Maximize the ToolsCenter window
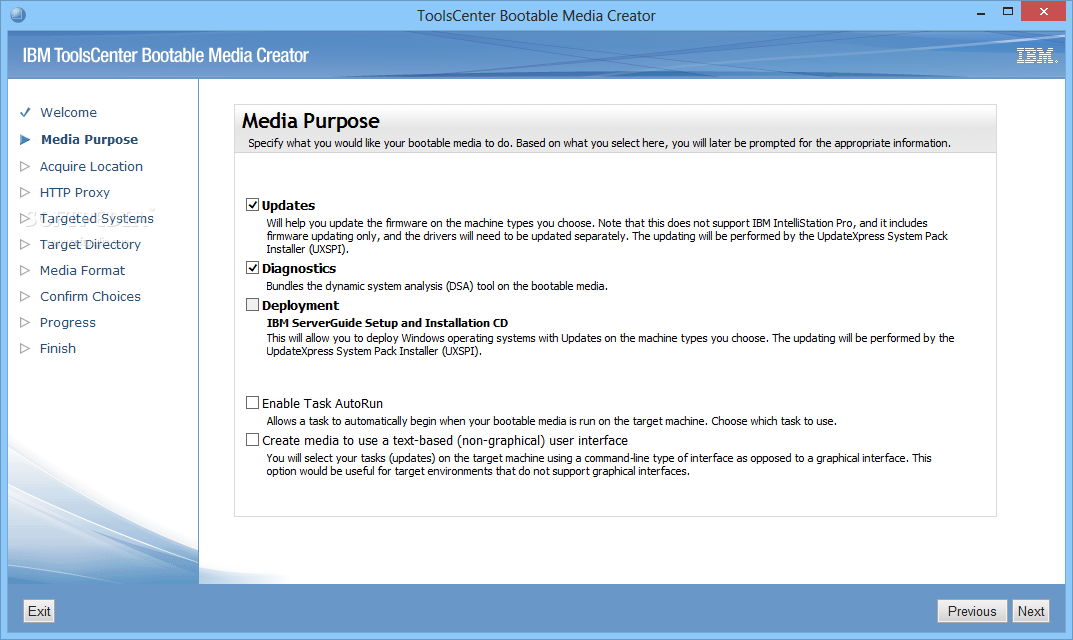This screenshot has width=1073, height=640. (x=1007, y=12)
